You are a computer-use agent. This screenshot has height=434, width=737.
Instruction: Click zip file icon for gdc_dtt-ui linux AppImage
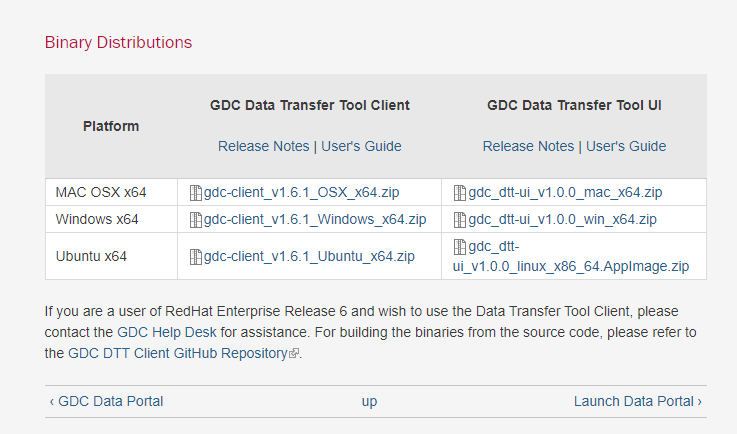(x=460, y=247)
